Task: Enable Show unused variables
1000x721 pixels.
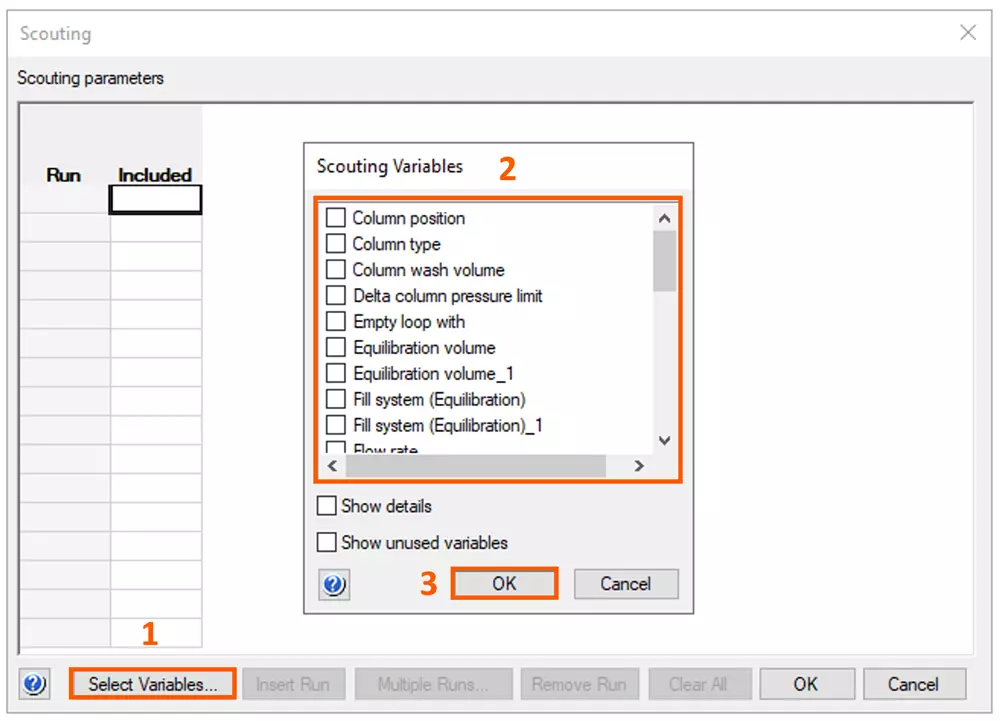Action: click(x=327, y=542)
